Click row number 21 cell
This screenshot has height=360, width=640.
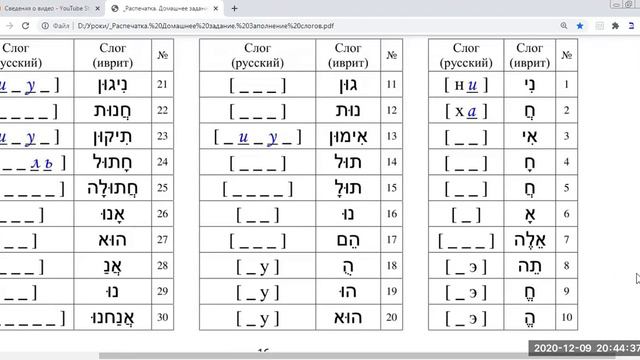162,84
